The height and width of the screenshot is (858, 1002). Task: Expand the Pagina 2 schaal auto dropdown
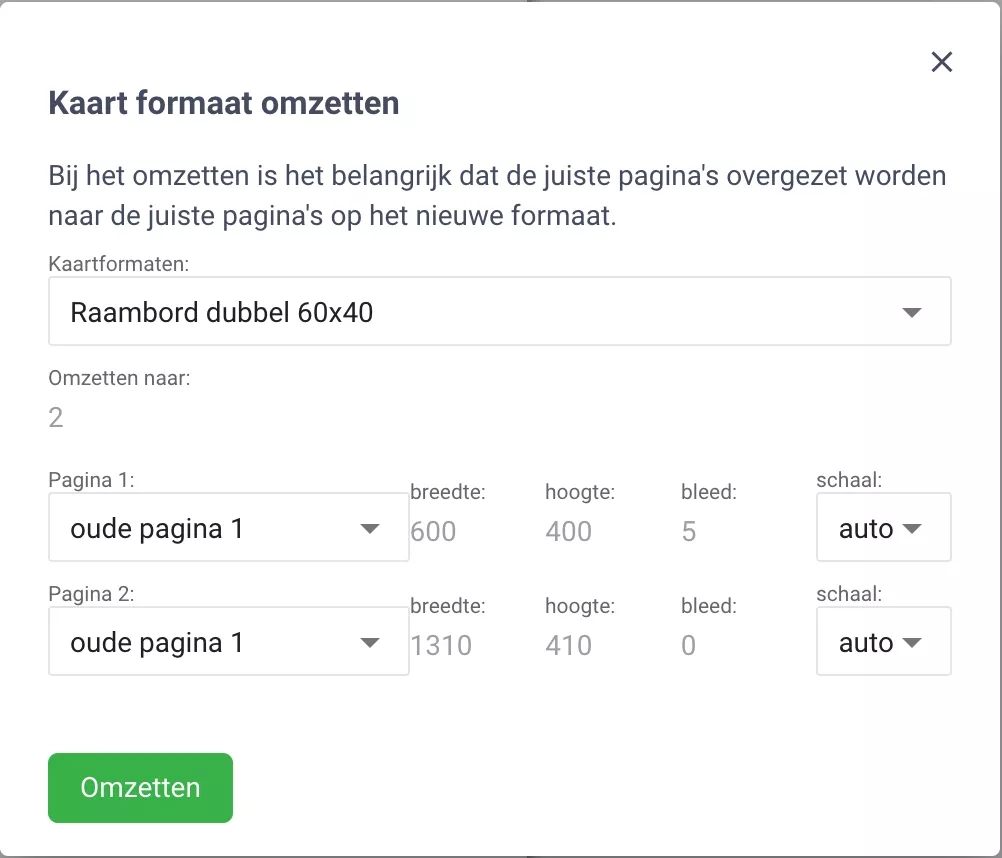pos(882,642)
